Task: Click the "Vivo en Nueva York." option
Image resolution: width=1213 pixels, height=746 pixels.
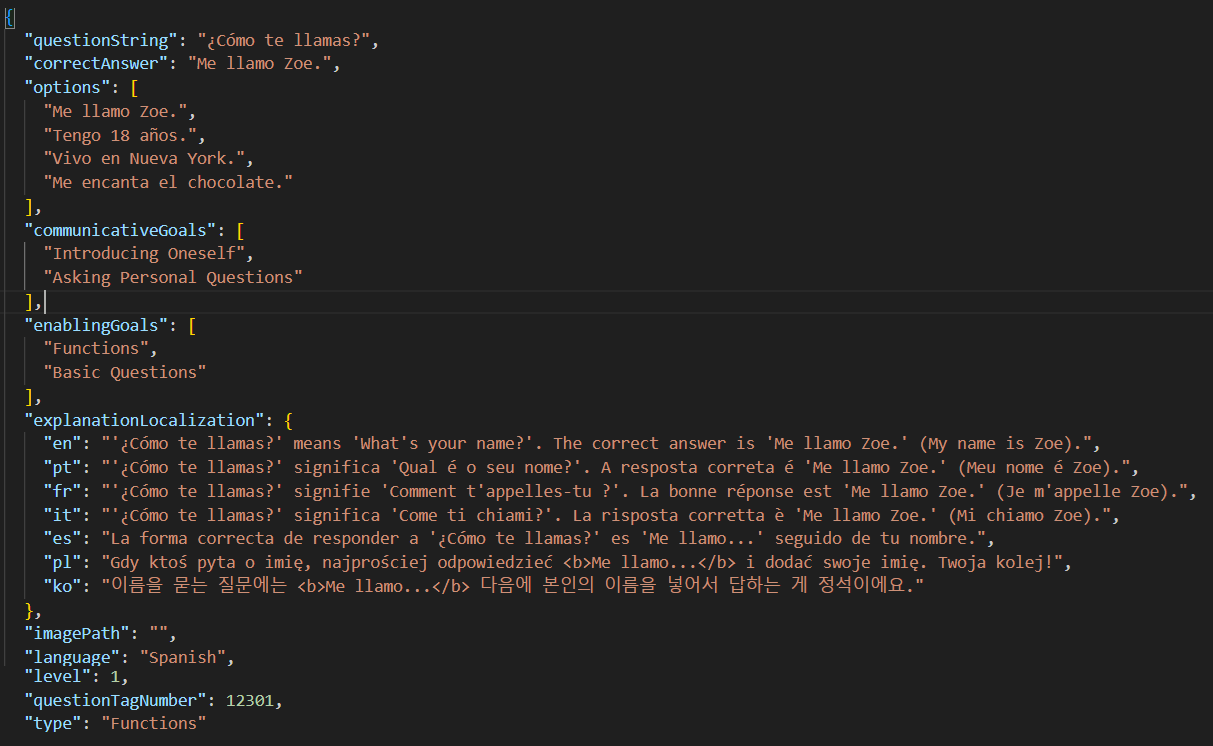Action: (x=149, y=159)
